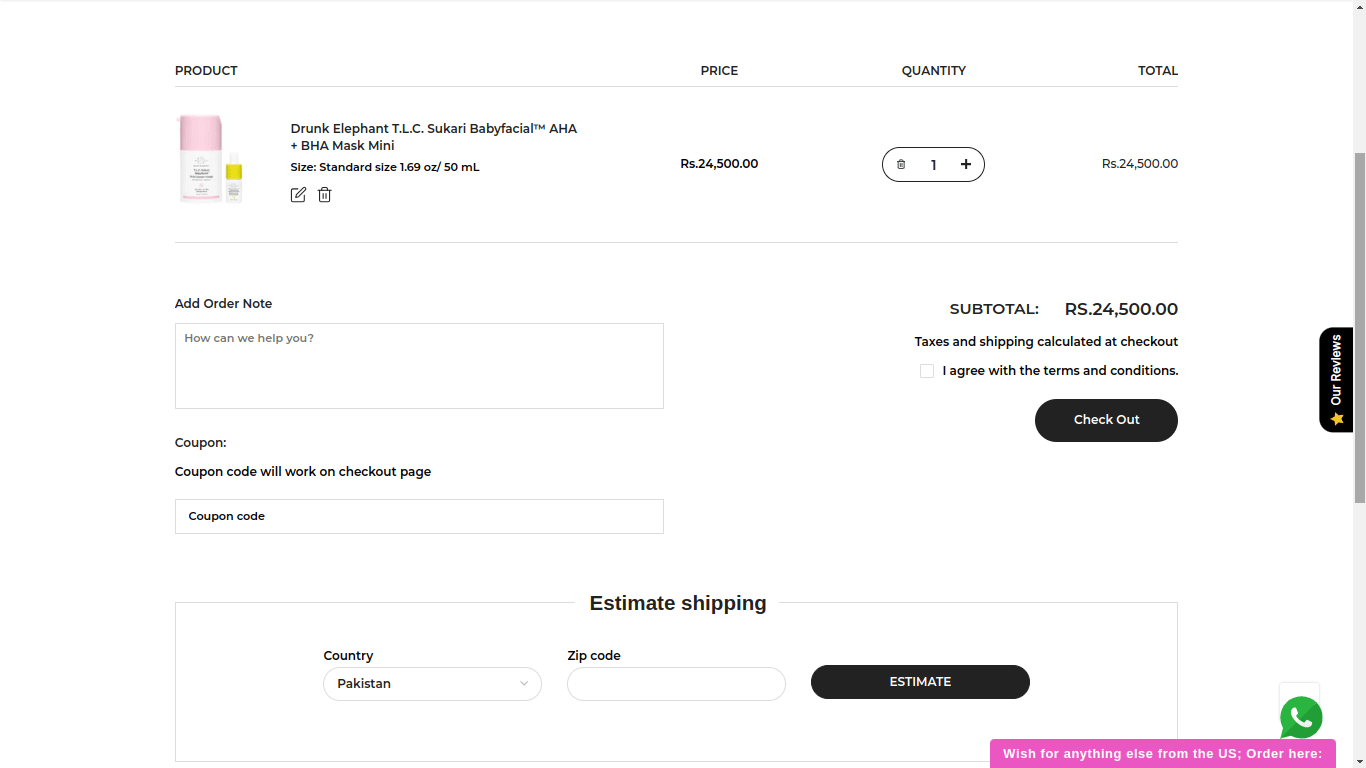Image resolution: width=1366 pixels, height=768 pixels.
Task: Focus the Add Order Note text area
Action: click(419, 366)
